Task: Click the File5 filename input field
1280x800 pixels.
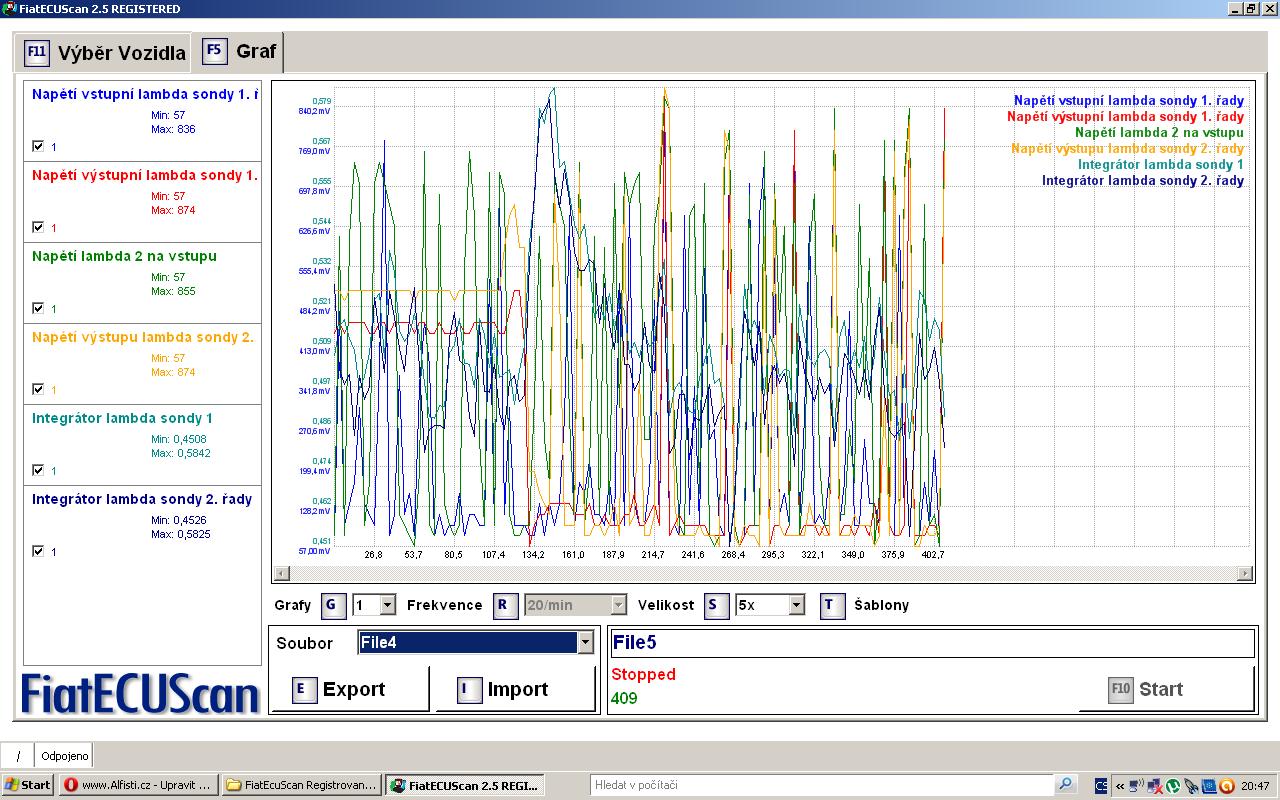Action: (x=930, y=642)
